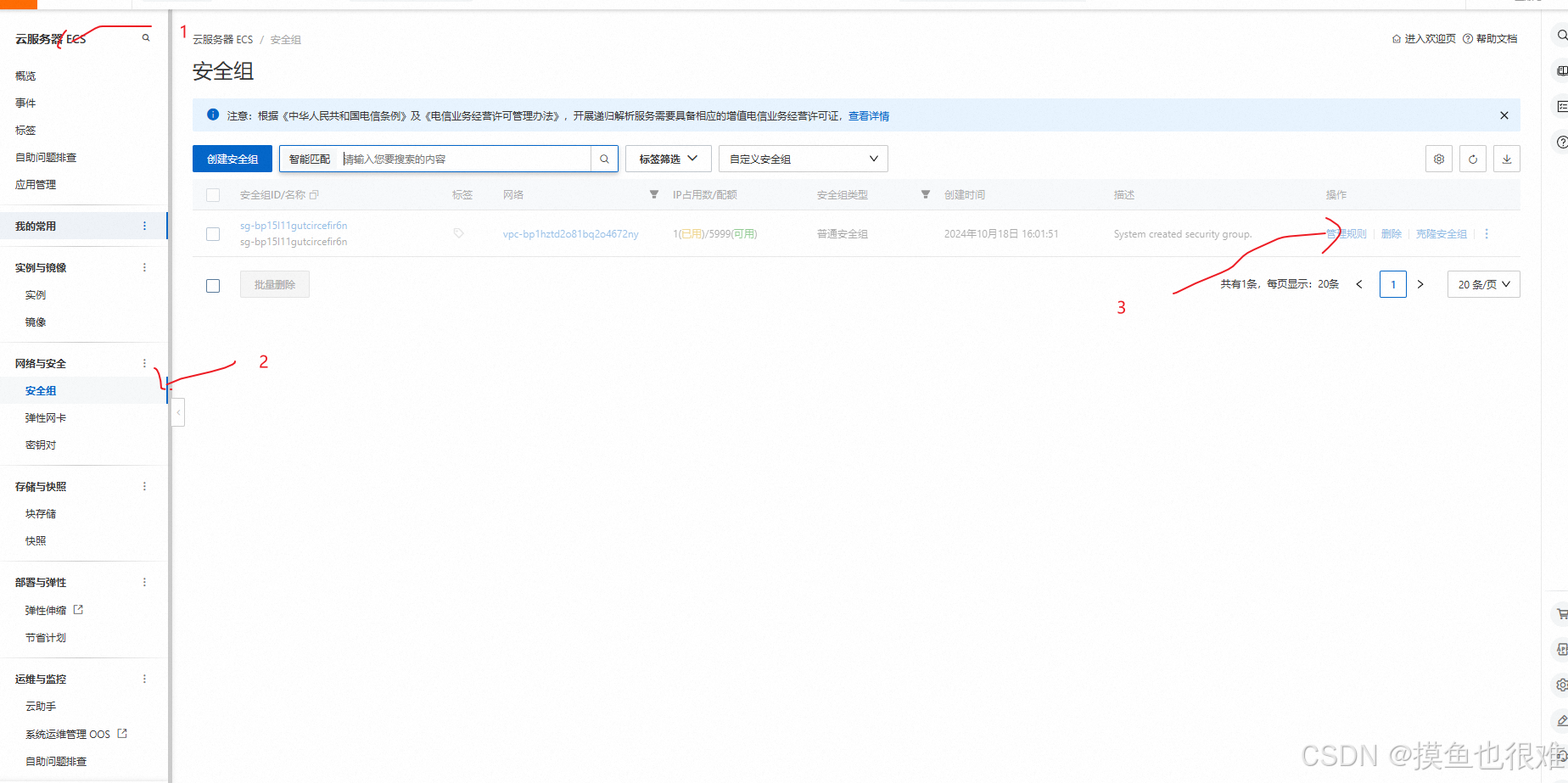Open 概览 in the sidebar
This screenshot has width=1568, height=783.
(25, 76)
